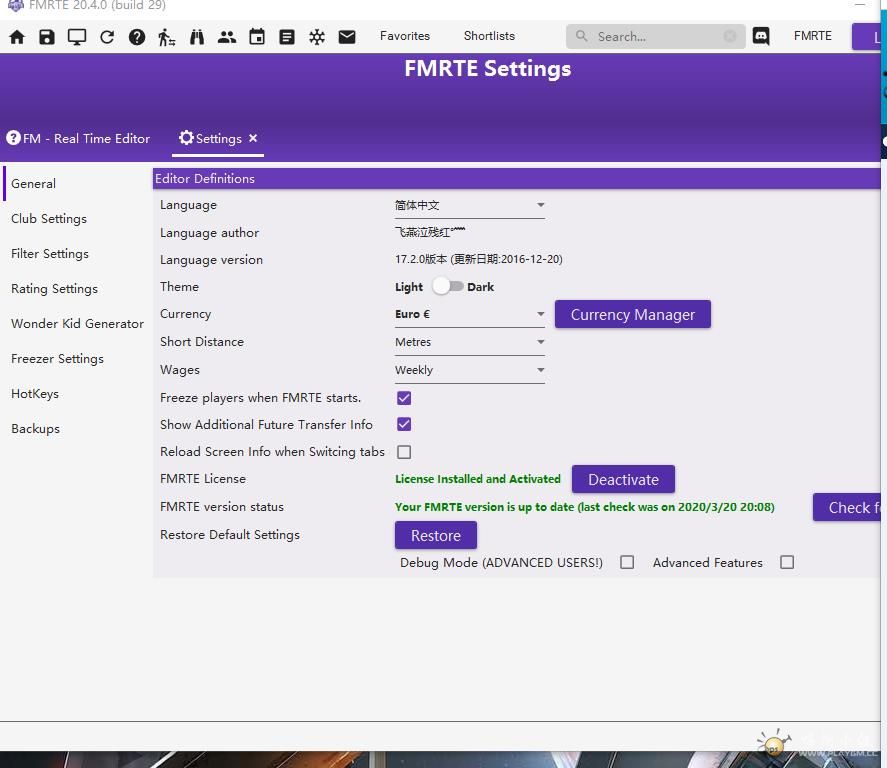Click the FMRTE Settings page title
Viewport: 887px width, 768px height.
point(488,69)
